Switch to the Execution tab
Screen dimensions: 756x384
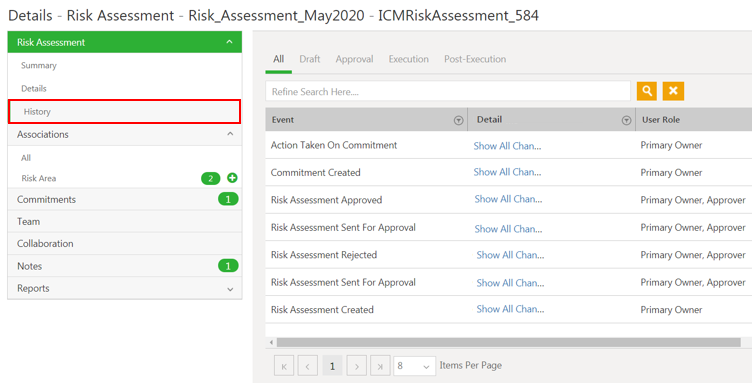point(409,59)
